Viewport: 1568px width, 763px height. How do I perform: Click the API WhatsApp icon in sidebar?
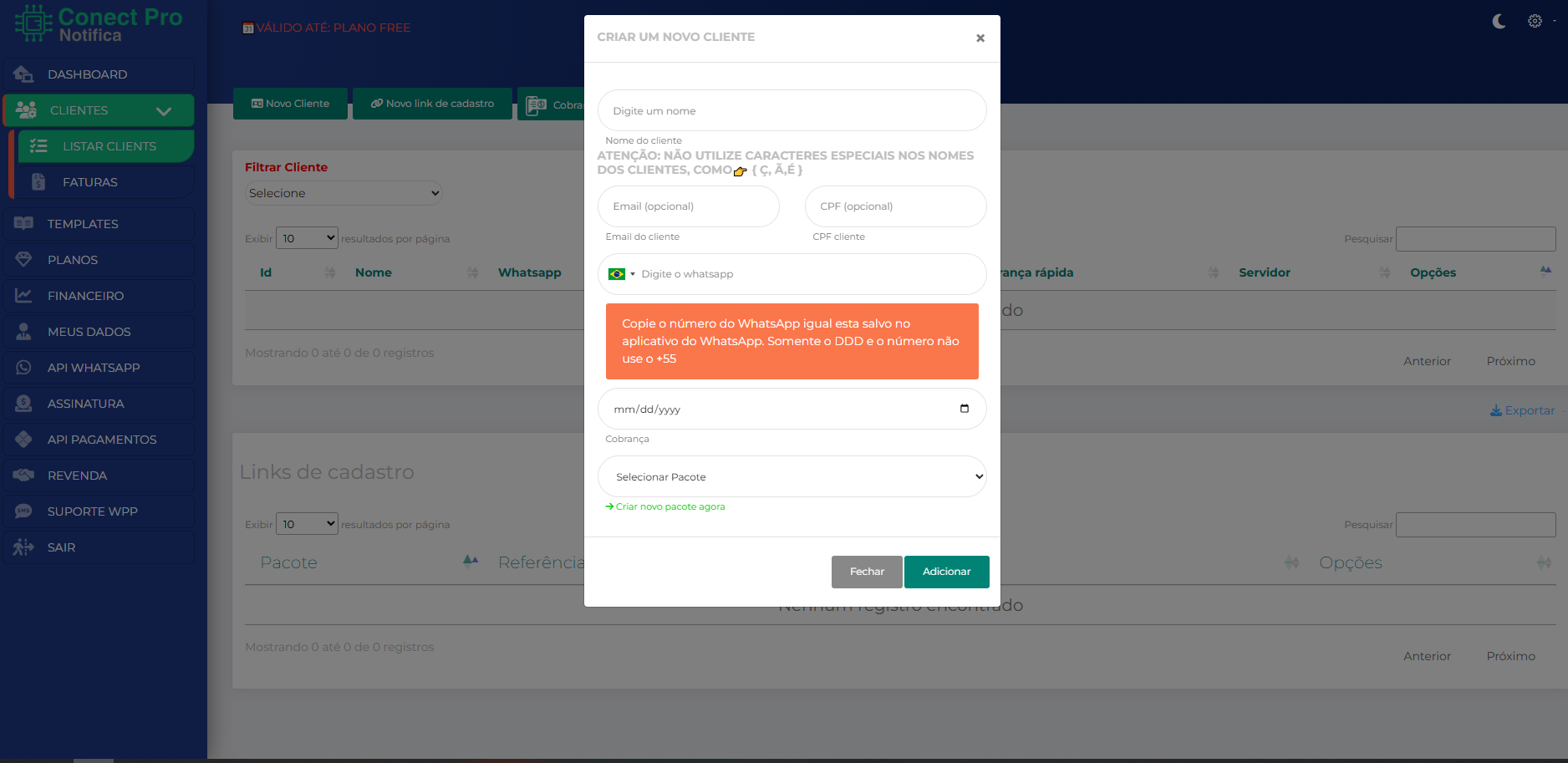point(23,368)
